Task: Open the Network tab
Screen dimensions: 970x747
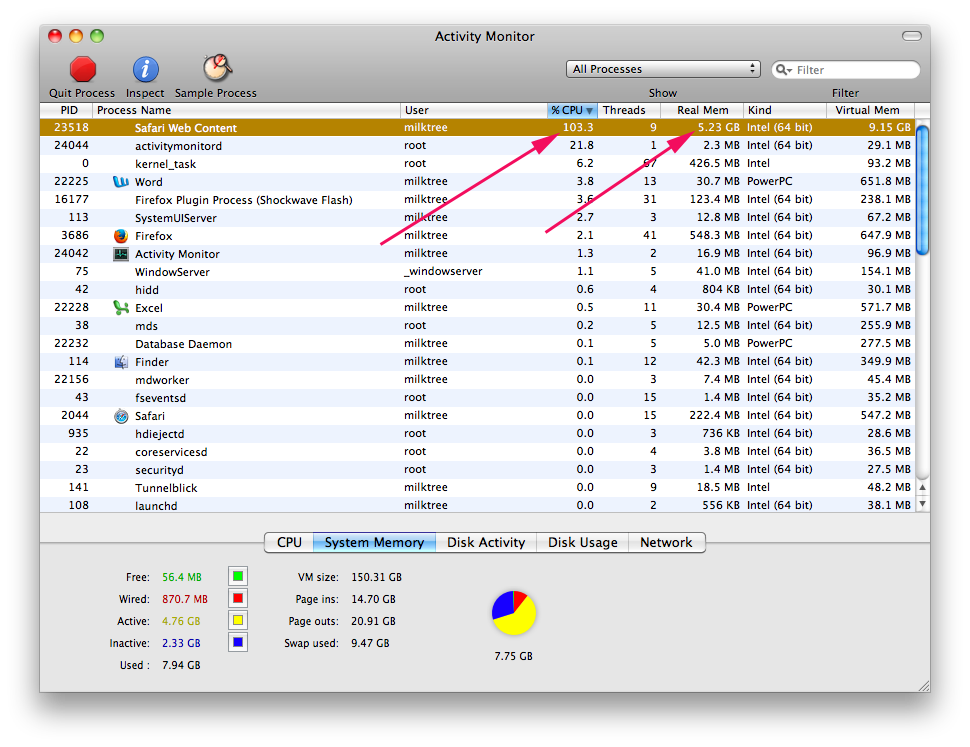Action: click(x=666, y=542)
